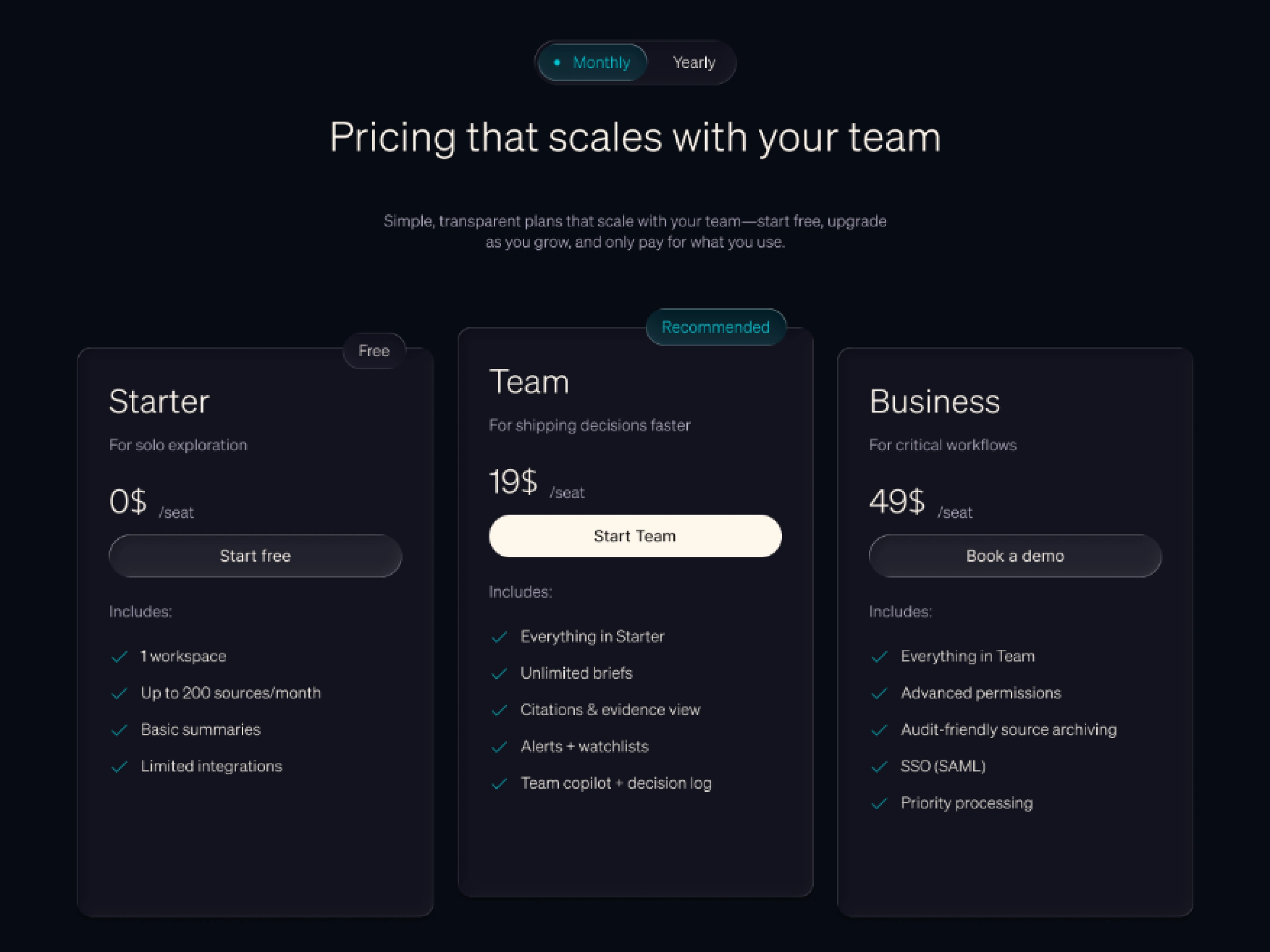Click the Start free button
Viewport: 1270px width, 952px height.
point(255,555)
